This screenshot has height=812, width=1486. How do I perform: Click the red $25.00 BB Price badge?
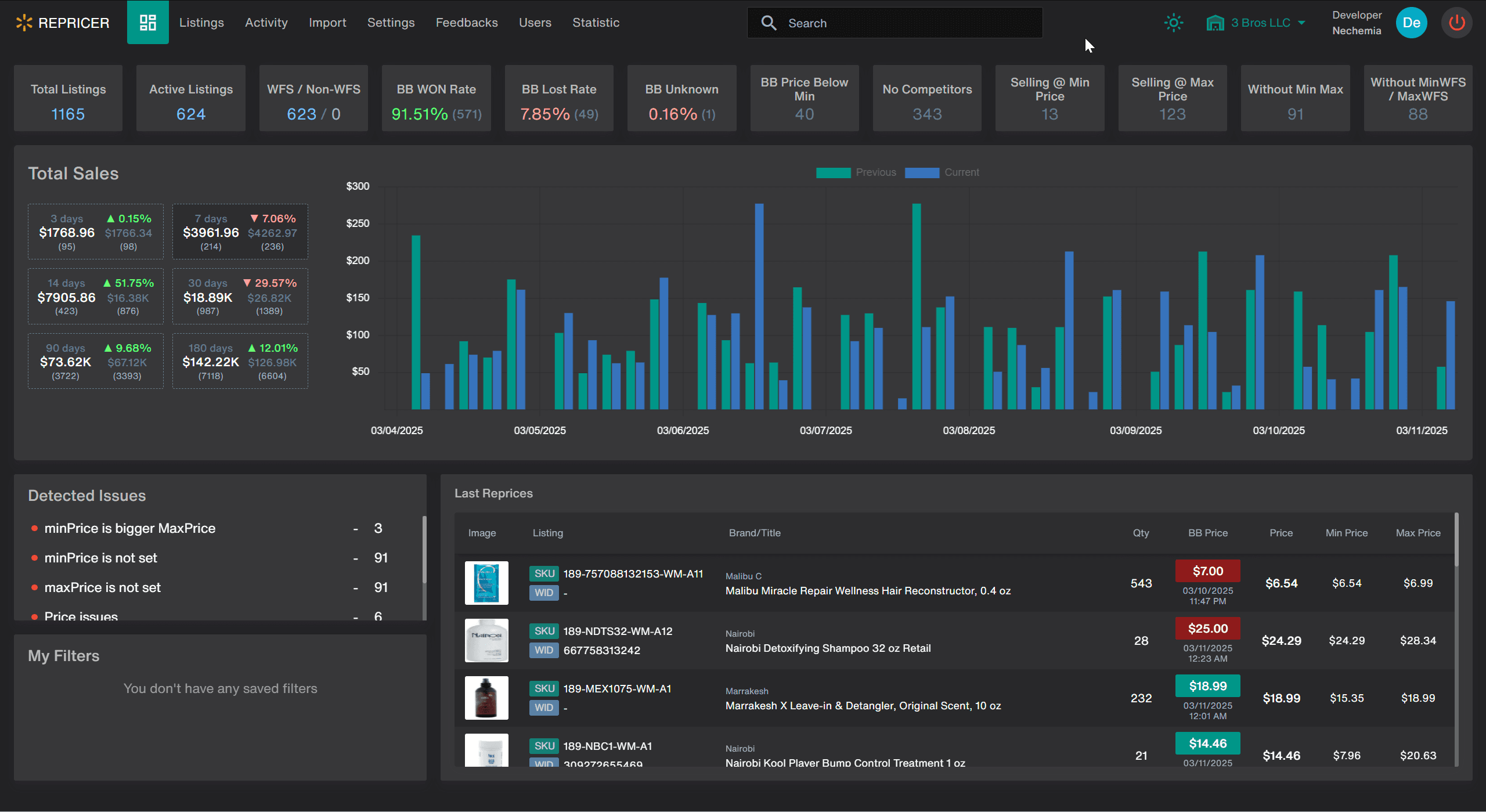[1208, 629]
